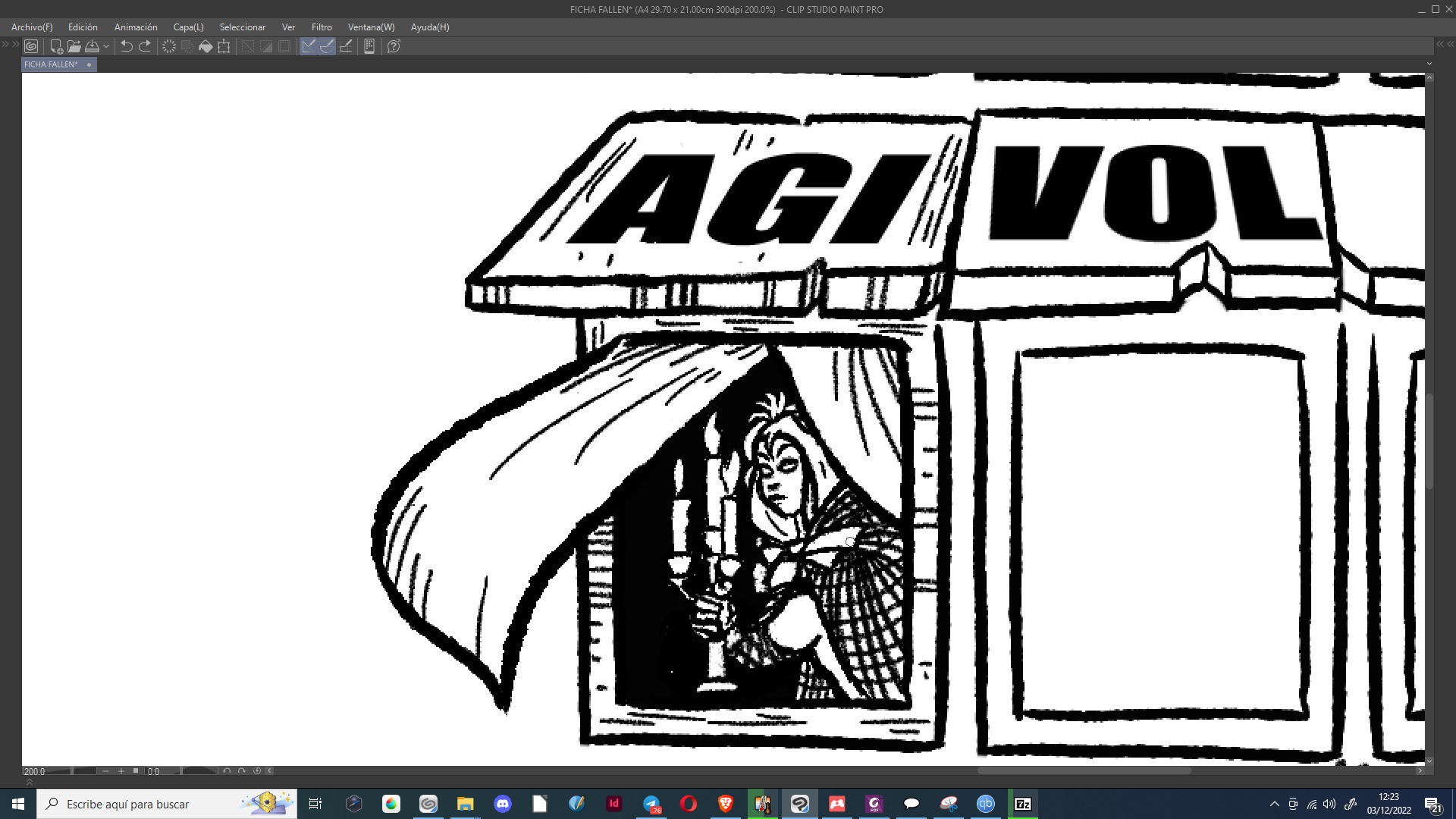Viewport: 1456px width, 819px height.
Task: Select the FICHA FALLEN document tab
Action: pos(52,64)
